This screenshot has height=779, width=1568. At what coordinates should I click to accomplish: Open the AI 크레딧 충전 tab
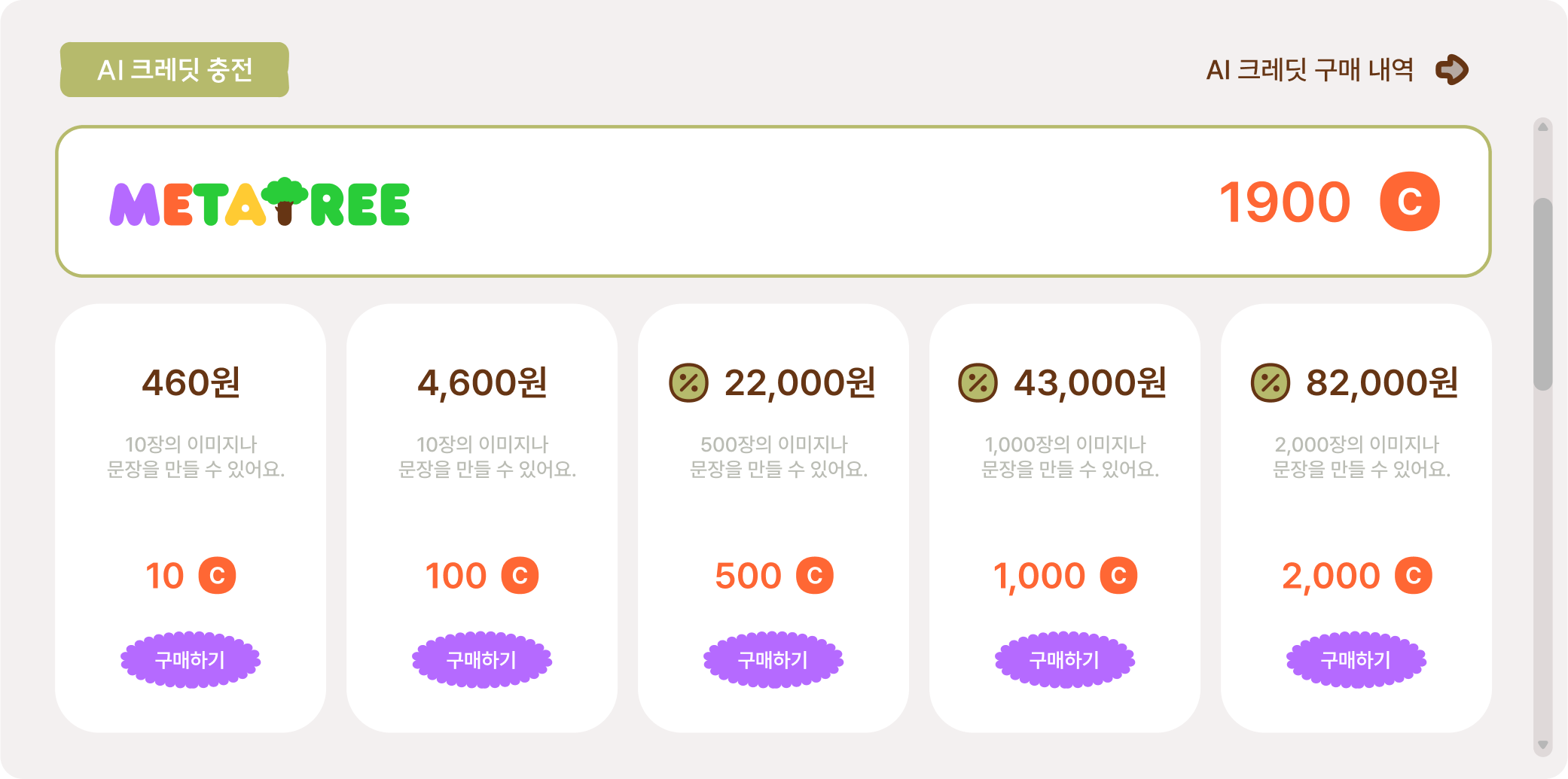click(x=175, y=70)
